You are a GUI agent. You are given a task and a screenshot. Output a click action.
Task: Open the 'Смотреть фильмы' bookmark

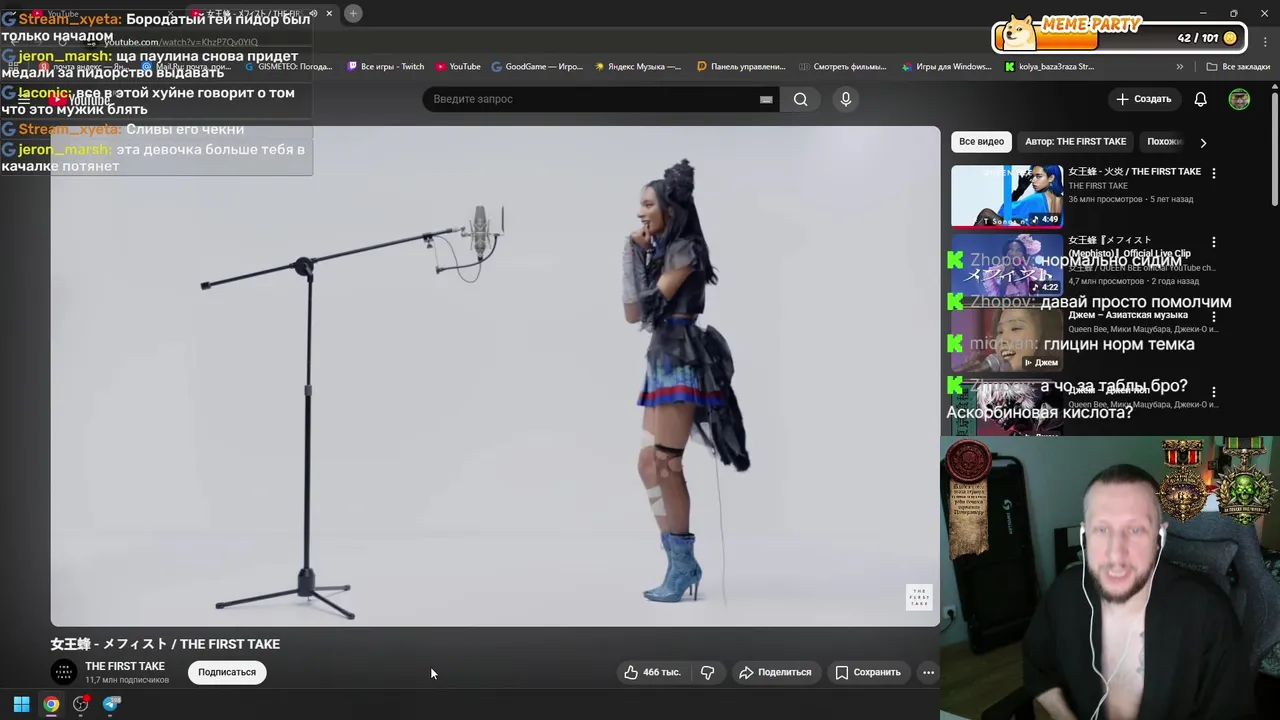(x=843, y=67)
